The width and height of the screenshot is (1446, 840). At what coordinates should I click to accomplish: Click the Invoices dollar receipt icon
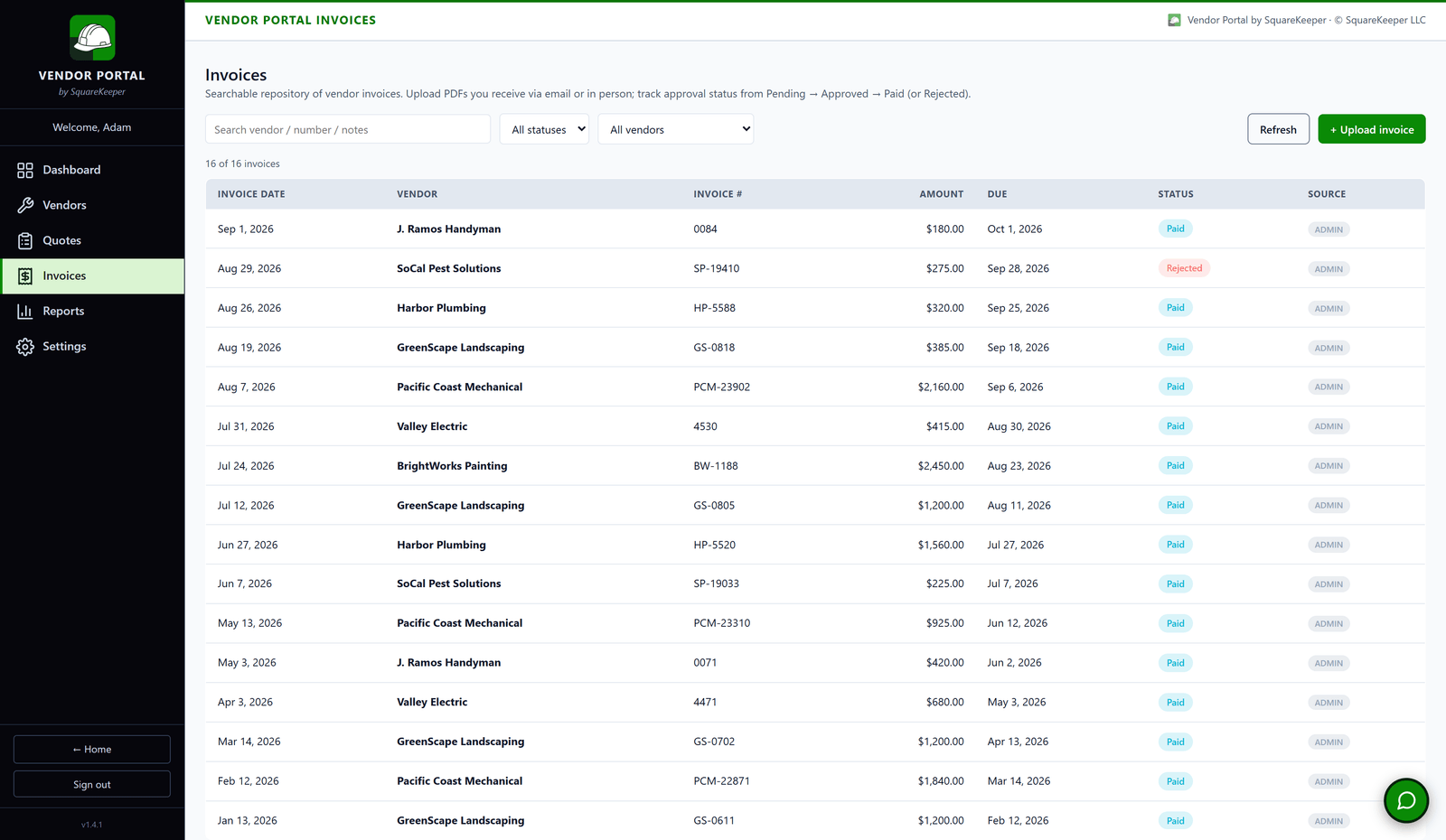coord(25,275)
